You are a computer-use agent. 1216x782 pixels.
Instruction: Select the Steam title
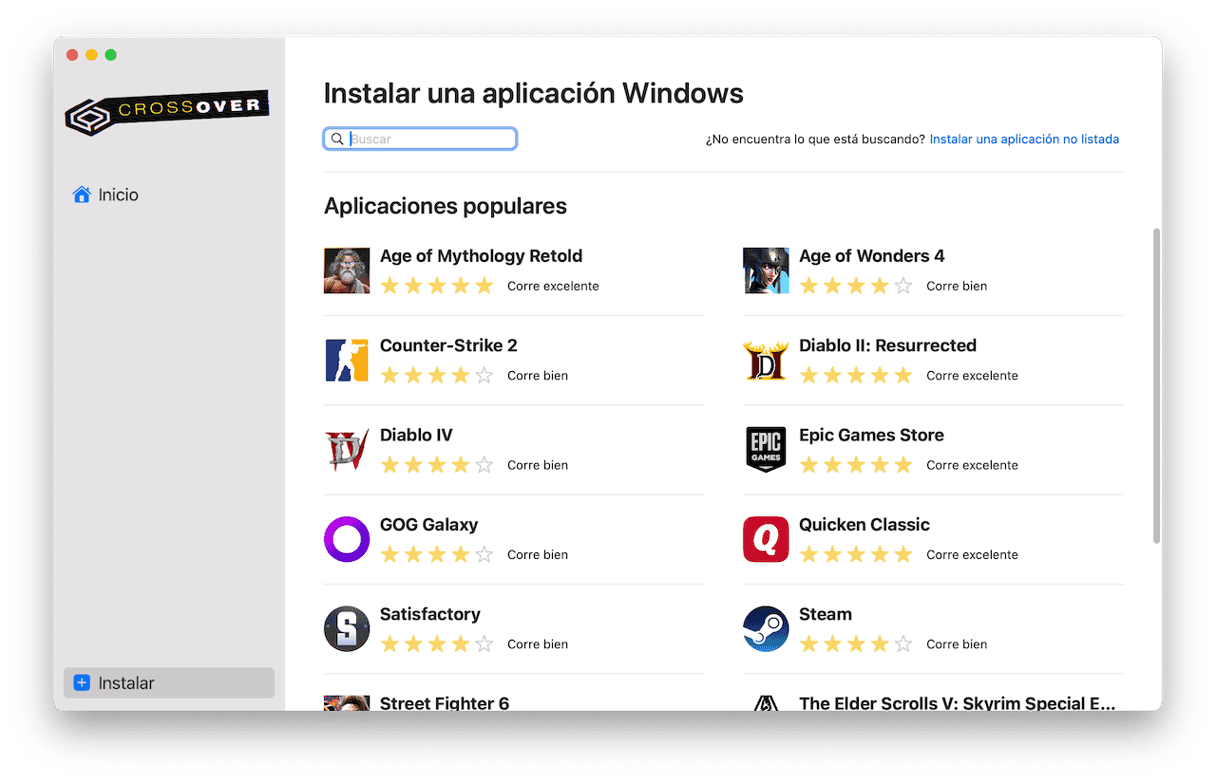826,614
